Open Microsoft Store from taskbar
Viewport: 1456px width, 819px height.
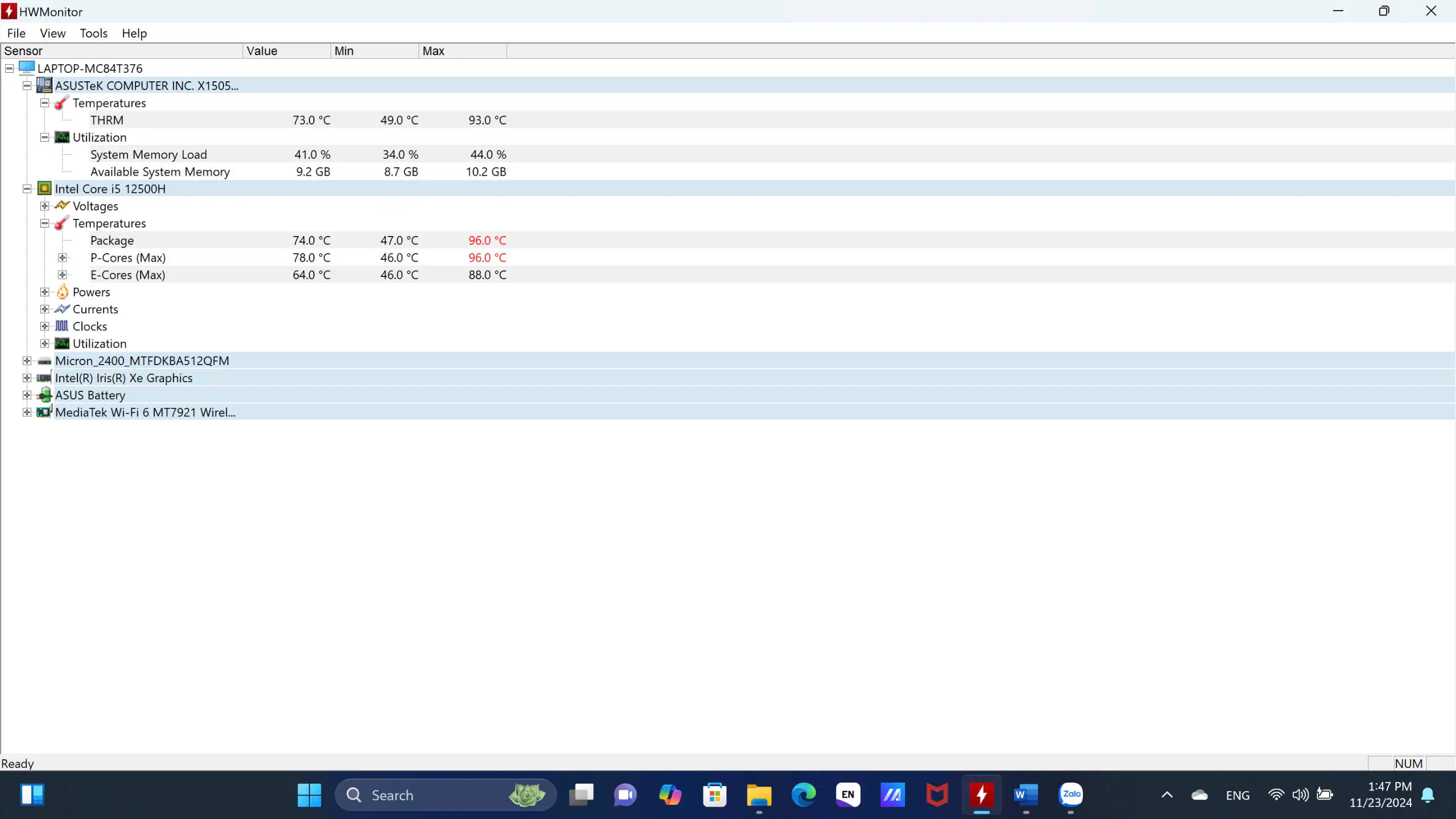[x=715, y=795]
